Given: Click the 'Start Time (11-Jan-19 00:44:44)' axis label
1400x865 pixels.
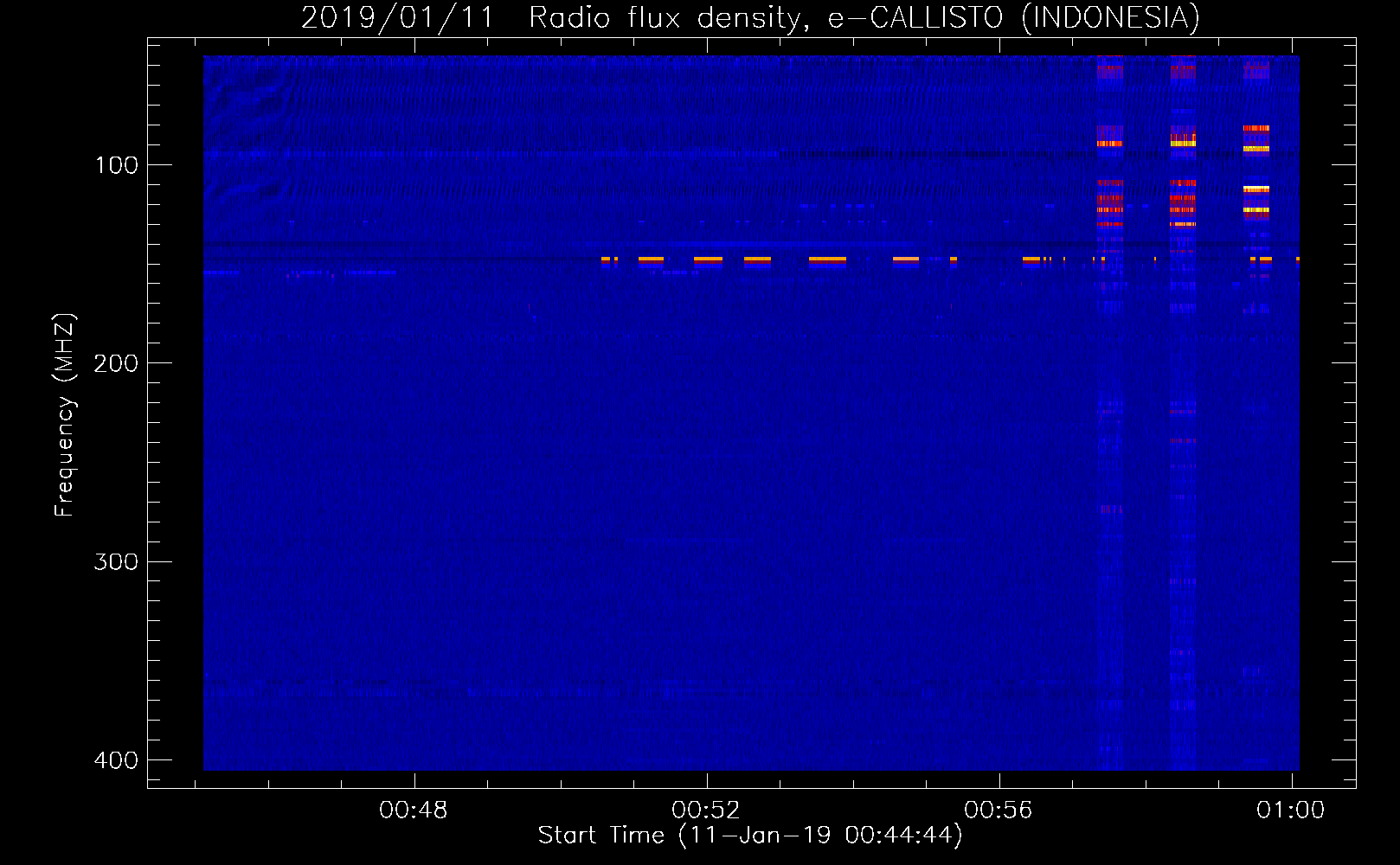Looking at the screenshot, I should click(x=750, y=836).
